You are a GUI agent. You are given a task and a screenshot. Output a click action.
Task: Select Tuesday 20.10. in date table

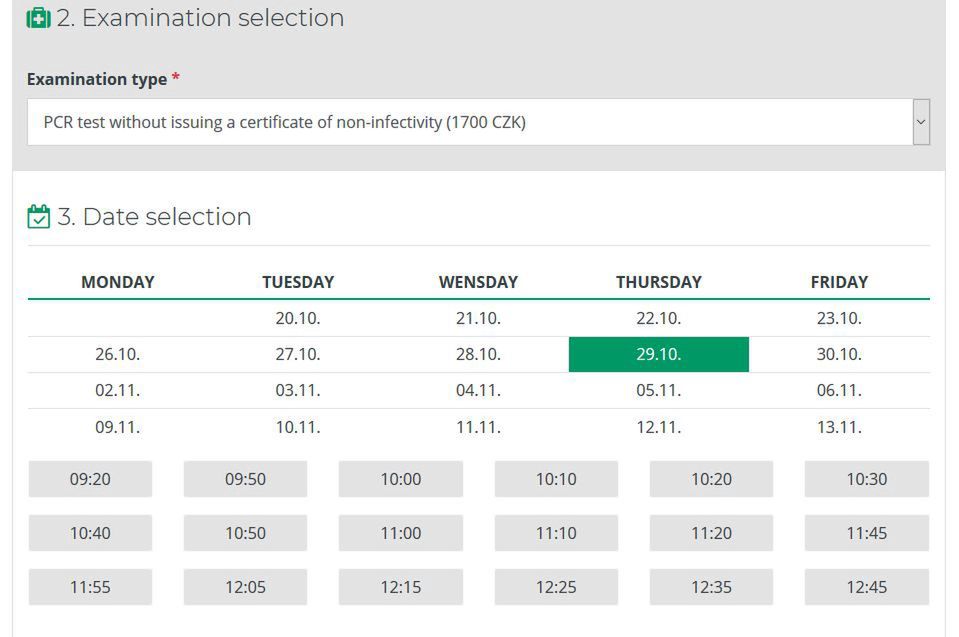click(x=298, y=318)
